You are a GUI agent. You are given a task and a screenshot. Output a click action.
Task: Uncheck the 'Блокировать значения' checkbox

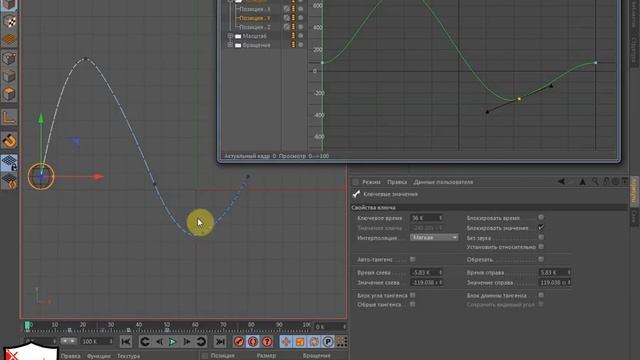541,227
